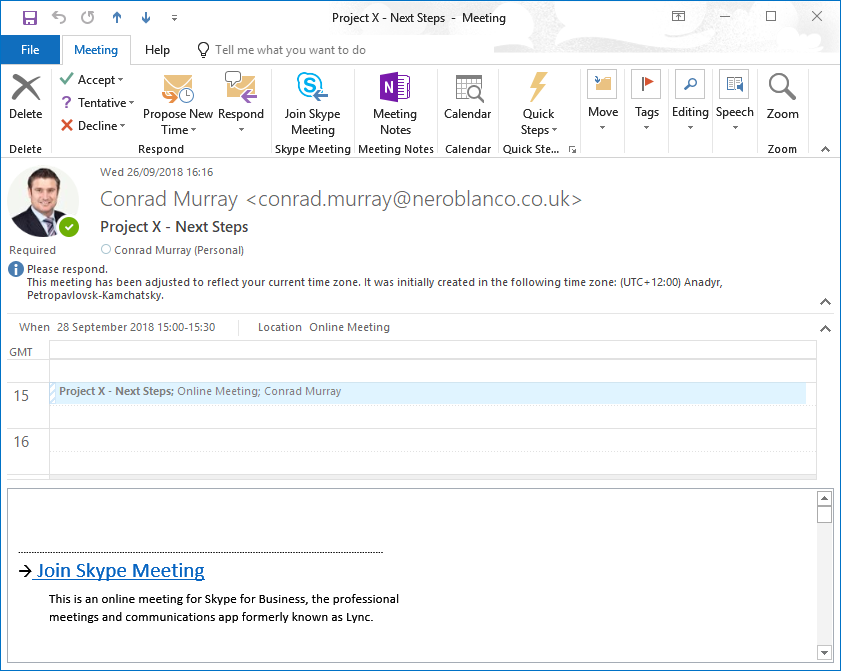Image resolution: width=841 pixels, height=671 pixels.
Task: Collapse the message header info chevron
Action: (x=825, y=302)
